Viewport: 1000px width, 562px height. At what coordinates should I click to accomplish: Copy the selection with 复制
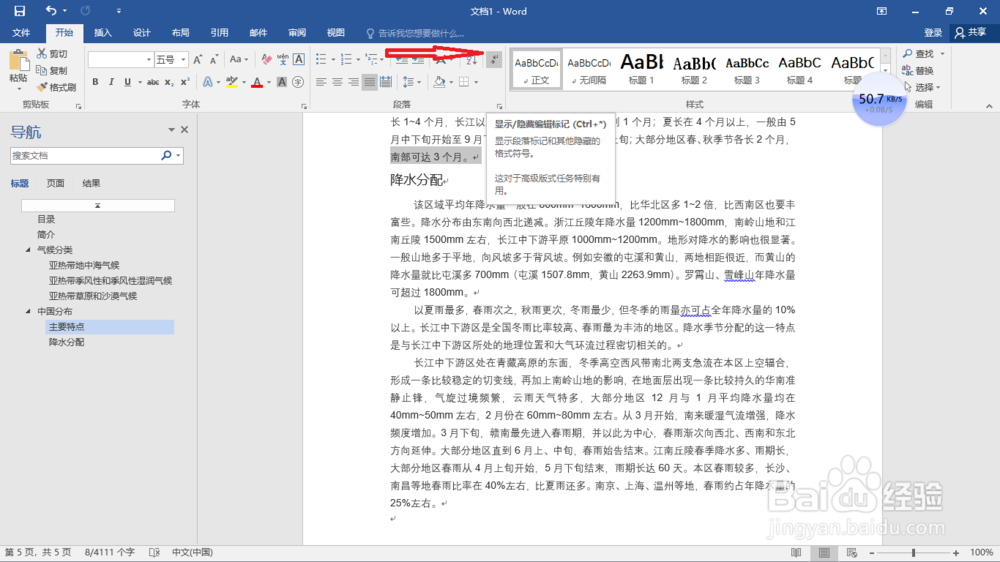coord(52,70)
